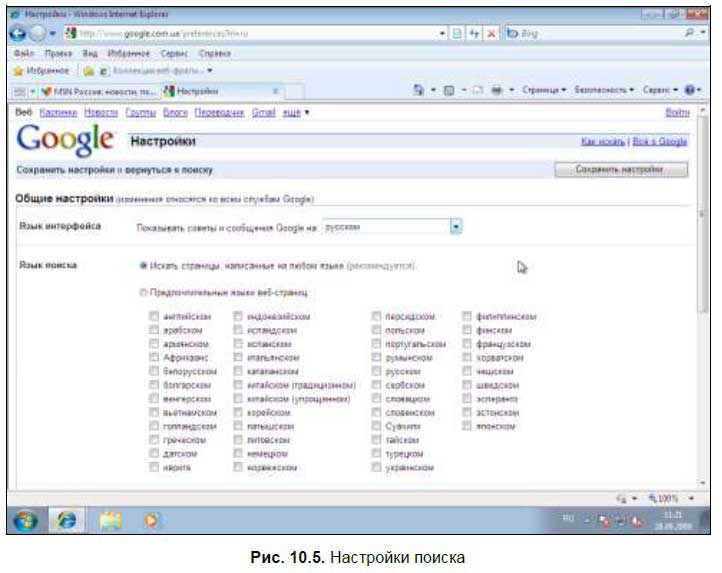Check the английском language checkbox
The height and width of the screenshot is (573, 722).
click(x=154, y=316)
